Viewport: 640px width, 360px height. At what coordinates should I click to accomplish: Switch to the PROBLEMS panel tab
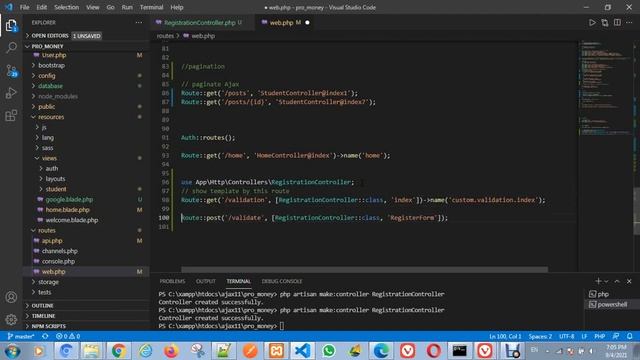(x=172, y=281)
